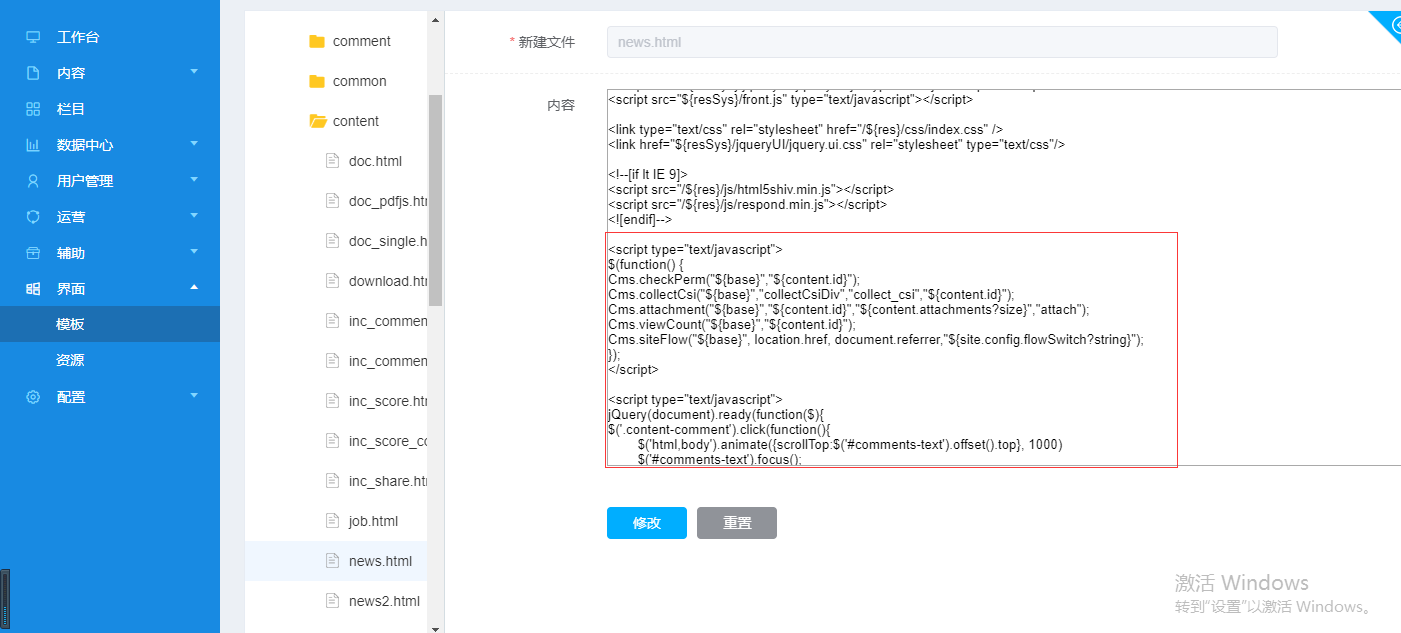Image resolution: width=1401 pixels, height=633 pixels.
Task: Click file icon beside doc.html
Action: click(333, 161)
